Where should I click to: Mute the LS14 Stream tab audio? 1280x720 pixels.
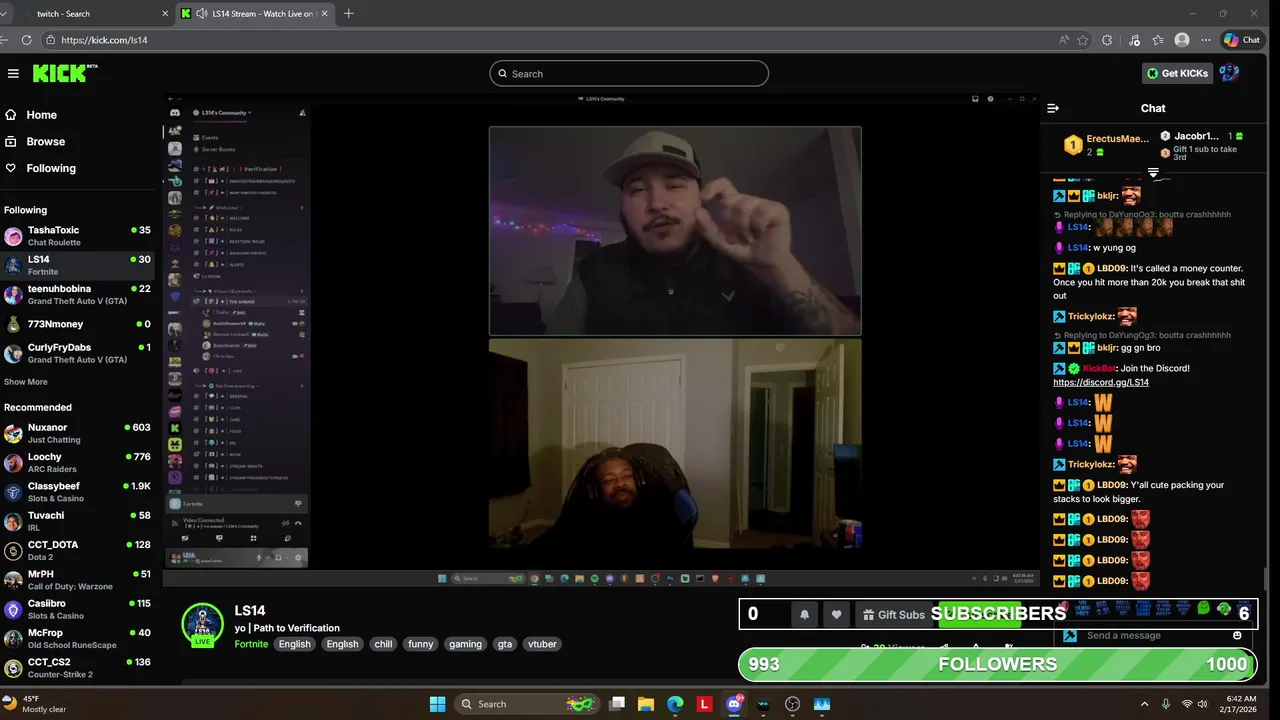201,14
